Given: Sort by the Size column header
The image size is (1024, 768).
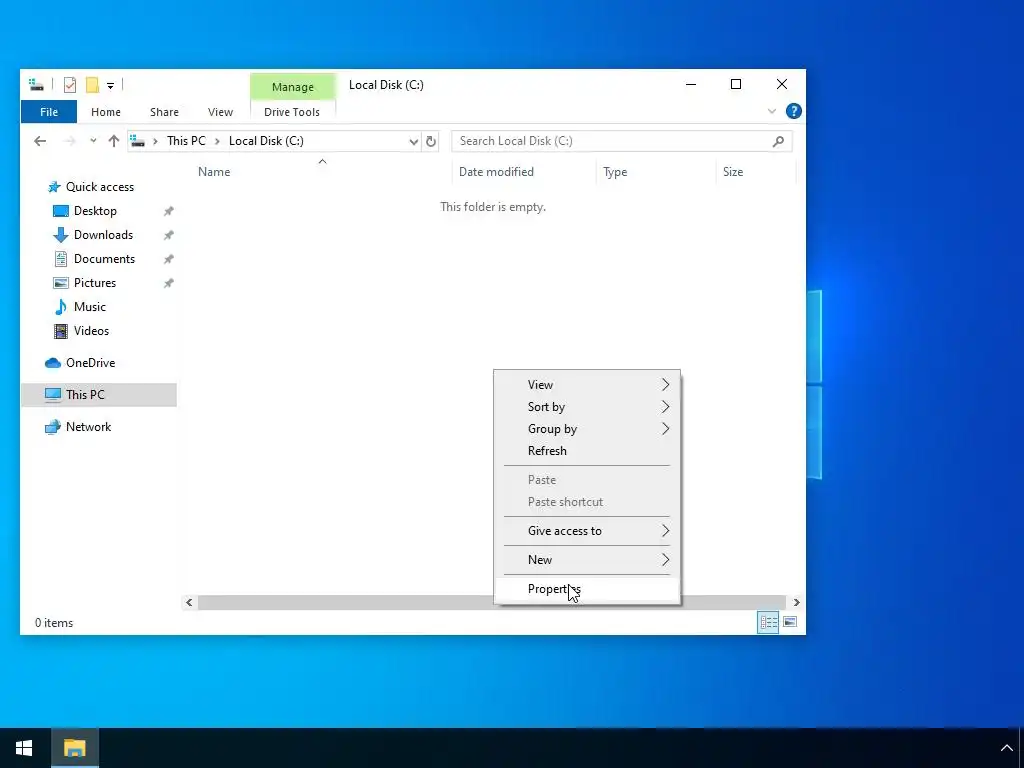Looking at the screenshot, I should point(733,172).
